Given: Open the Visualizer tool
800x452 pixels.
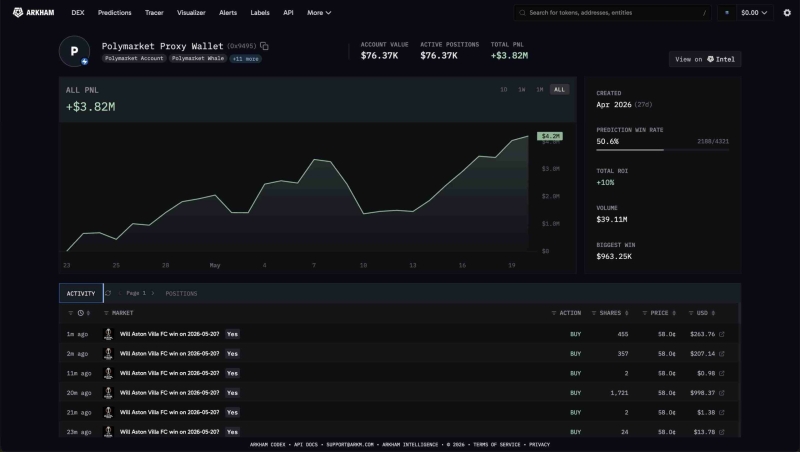Looking at the screenshot, I should pyautogui.click(x=191, y=13).
